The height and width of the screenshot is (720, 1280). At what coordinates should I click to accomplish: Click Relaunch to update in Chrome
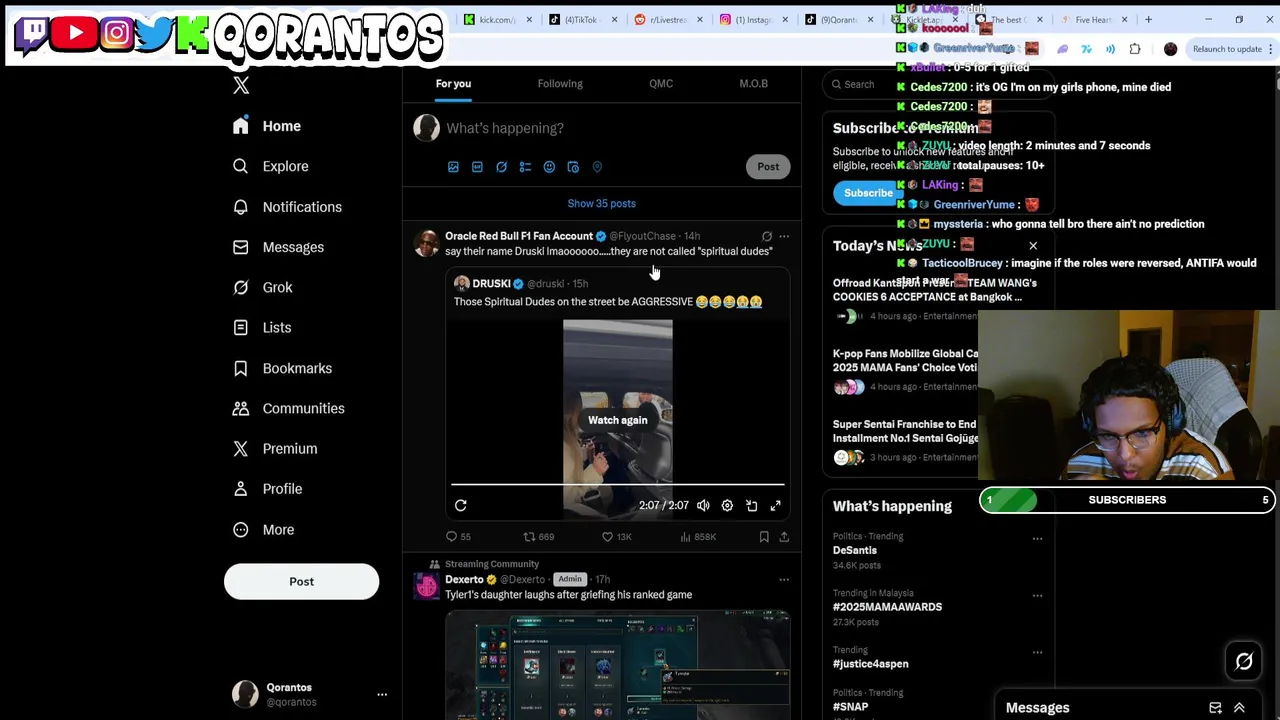click(1227, 49)
